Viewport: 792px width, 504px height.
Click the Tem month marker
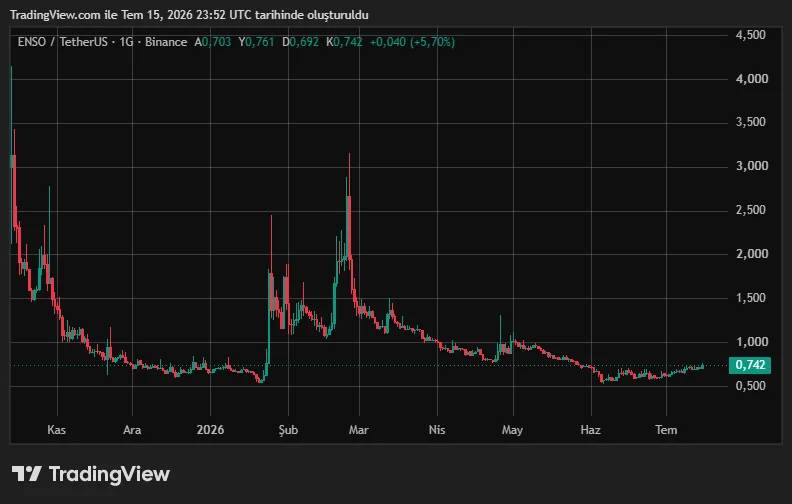coord(666,430)
